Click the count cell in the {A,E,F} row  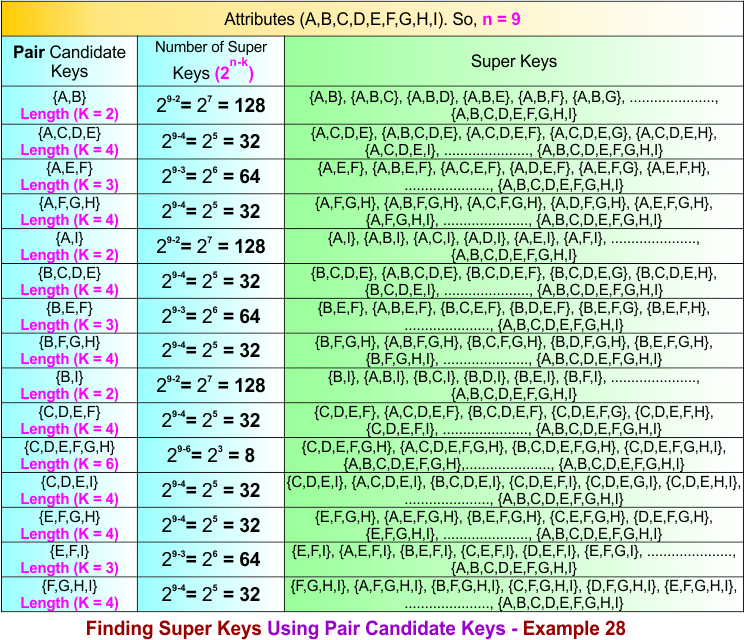coord(211,176)
